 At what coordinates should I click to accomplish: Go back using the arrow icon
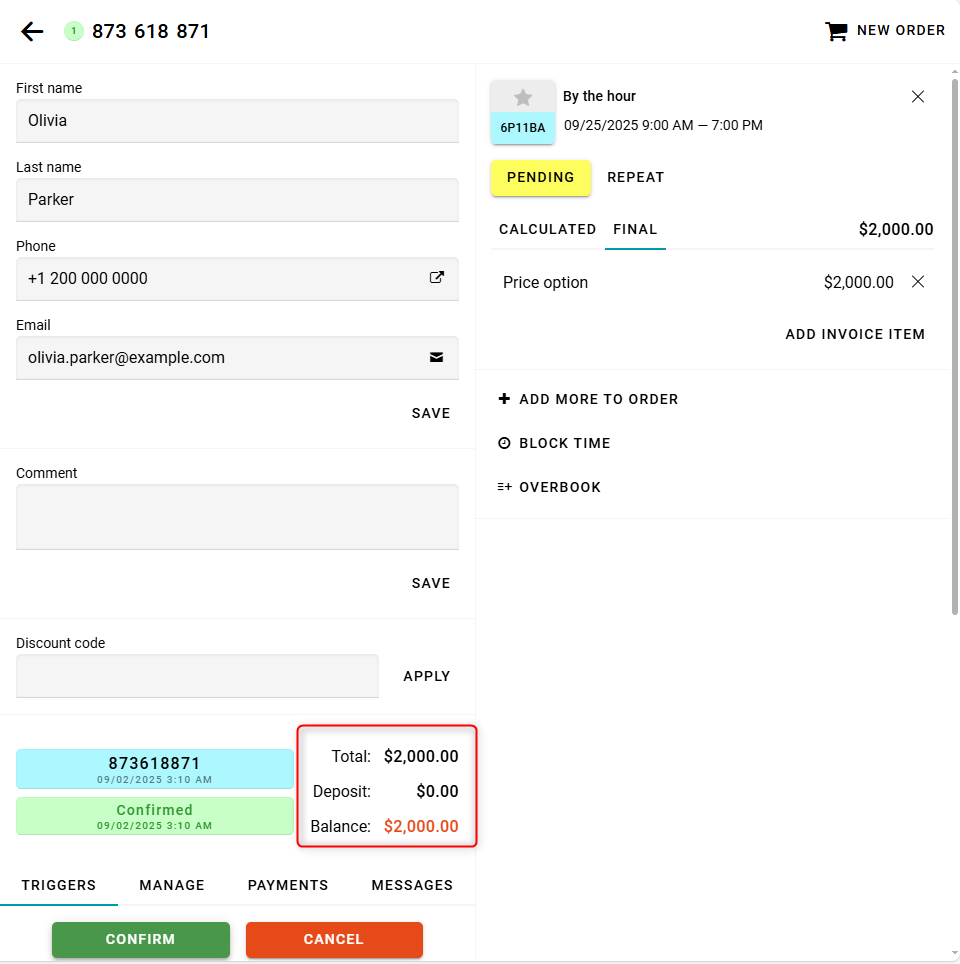(32, 31)
